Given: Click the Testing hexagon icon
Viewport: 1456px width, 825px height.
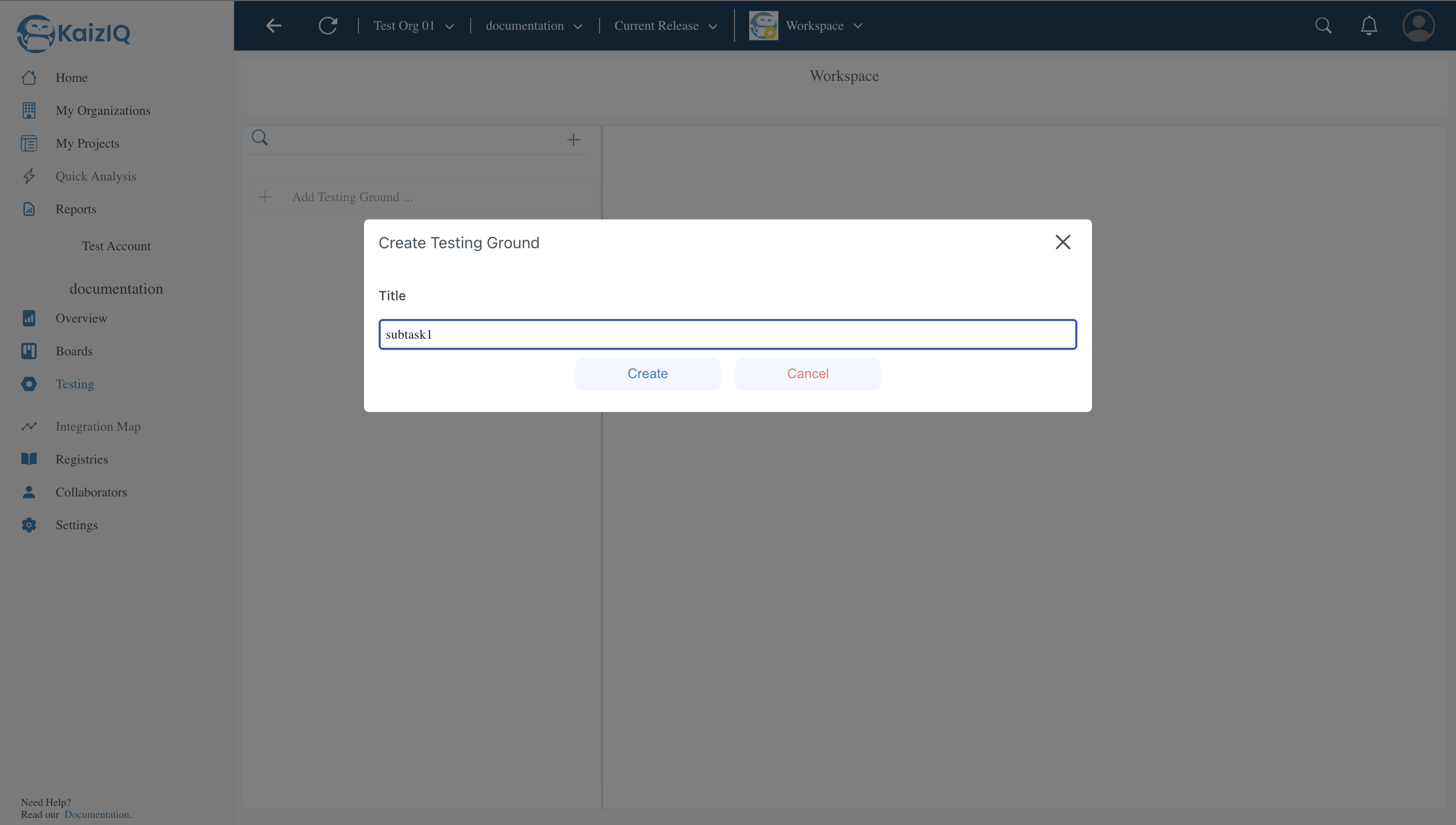Looking at the screenshot, I should point(29,384).
